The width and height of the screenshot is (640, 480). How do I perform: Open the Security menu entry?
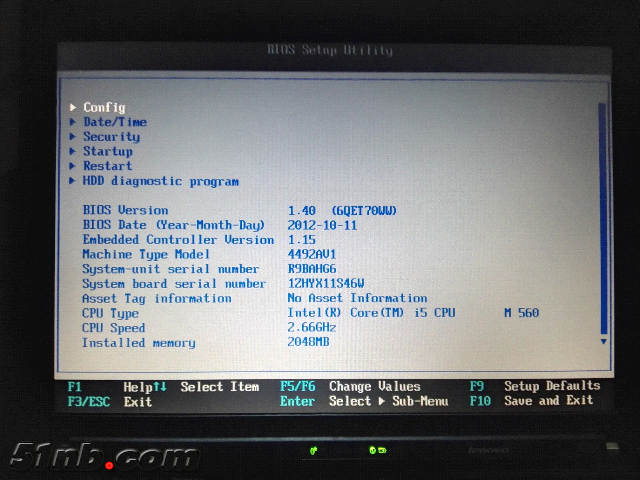tap(111, 137)
